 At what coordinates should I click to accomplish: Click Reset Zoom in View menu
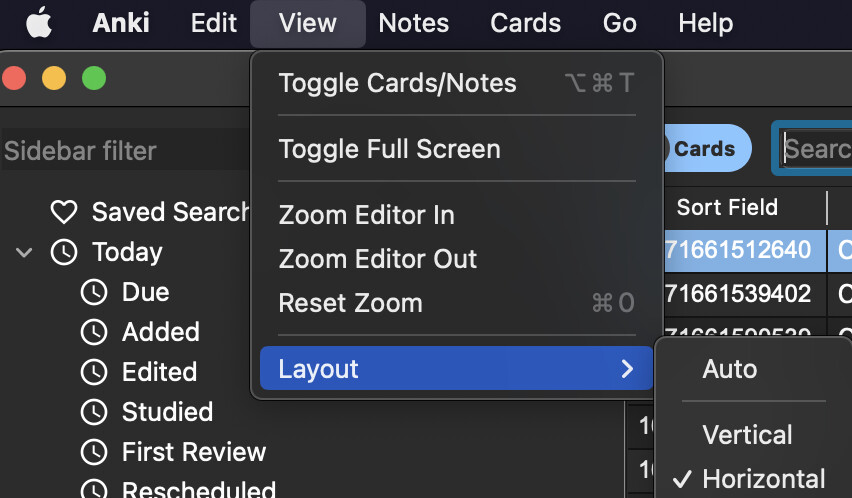pos(350,303)
